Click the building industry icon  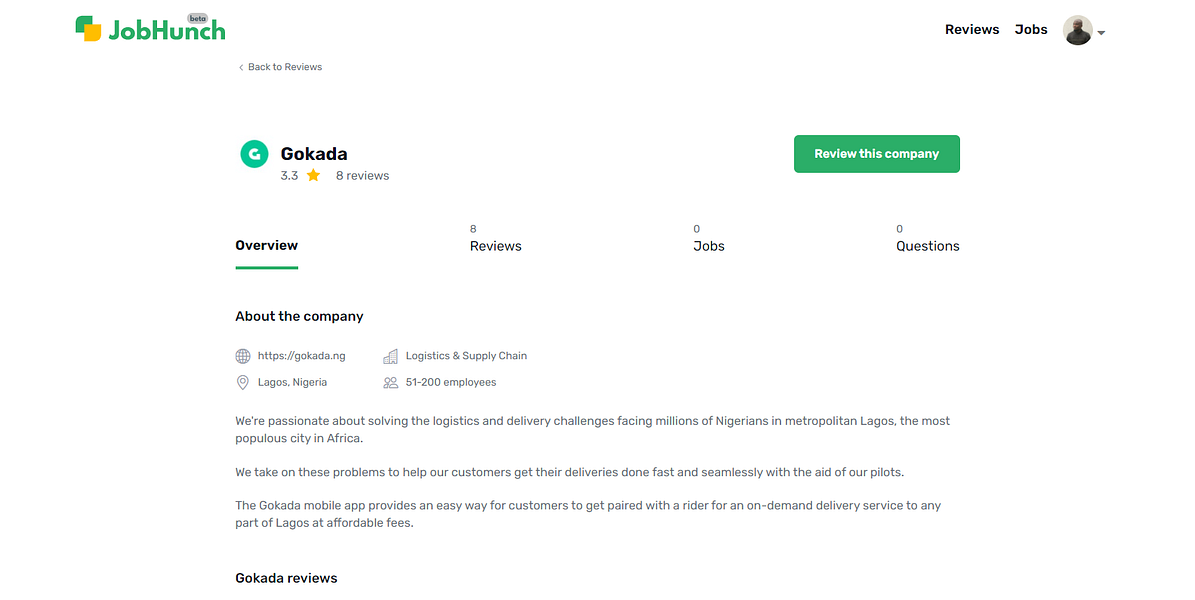coord(390,356)
